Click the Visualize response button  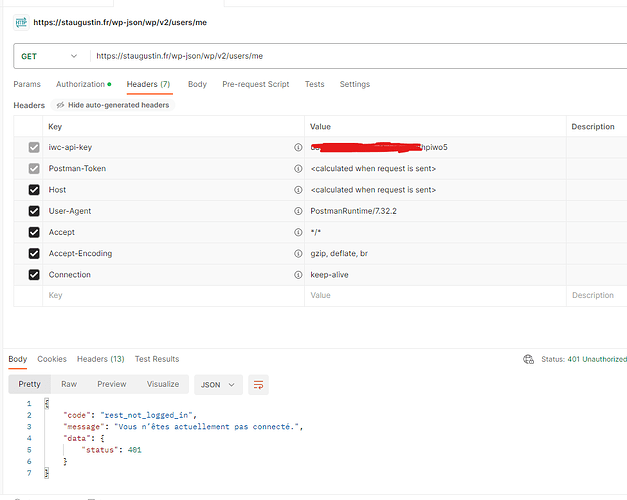[163, 384]
